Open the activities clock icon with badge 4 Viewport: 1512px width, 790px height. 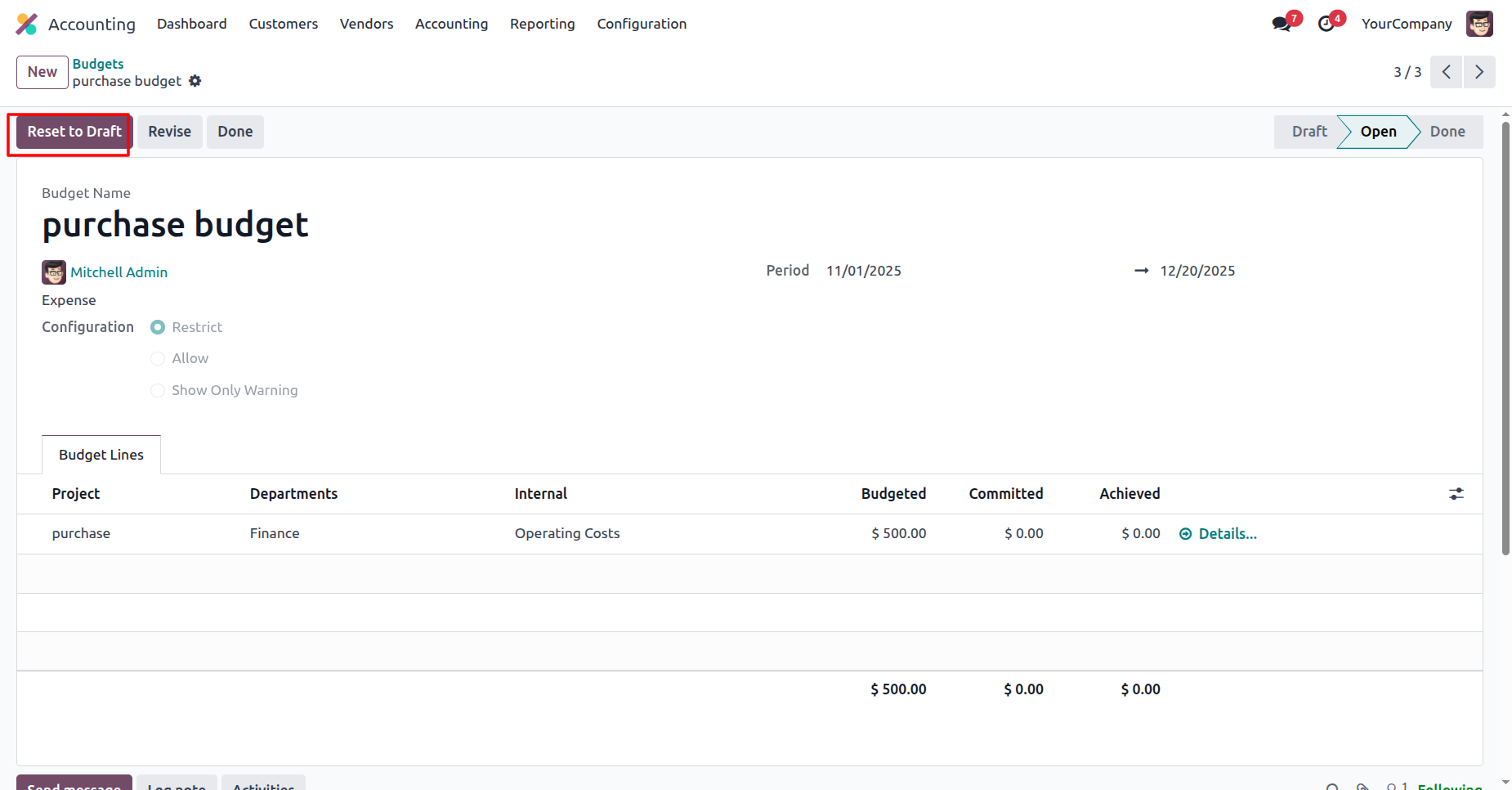(x=1327, y=24)
